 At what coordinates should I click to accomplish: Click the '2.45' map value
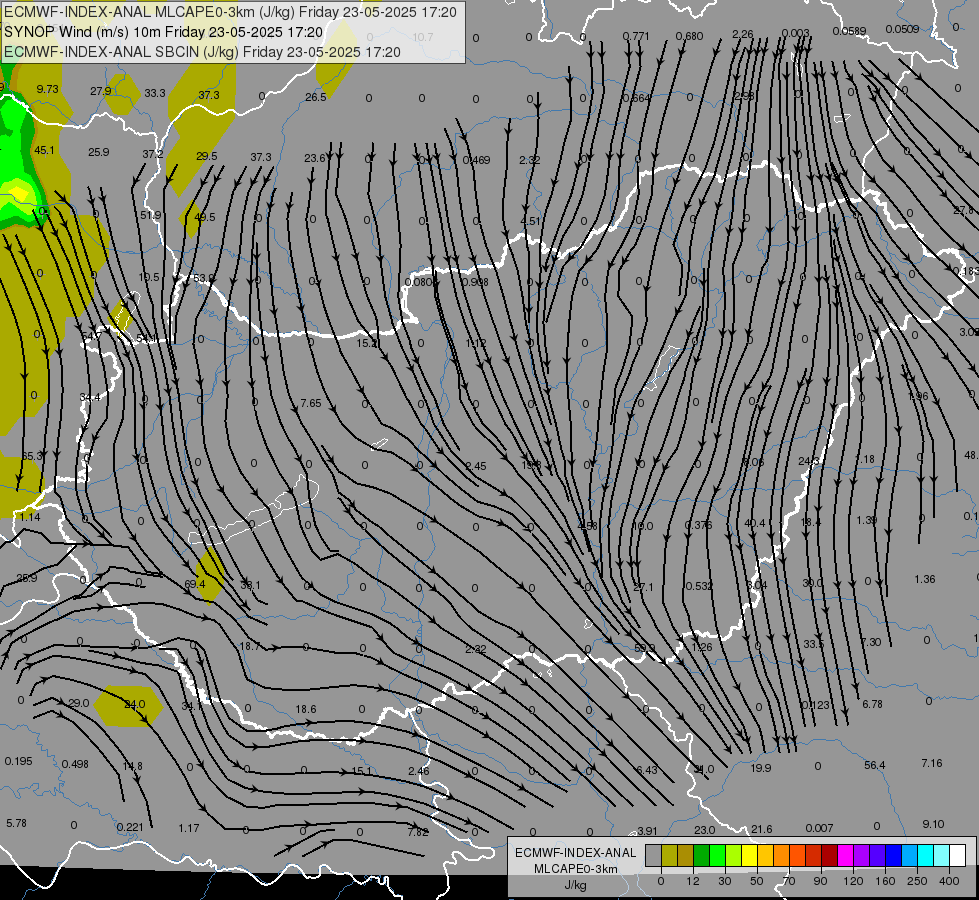[476, 466]
